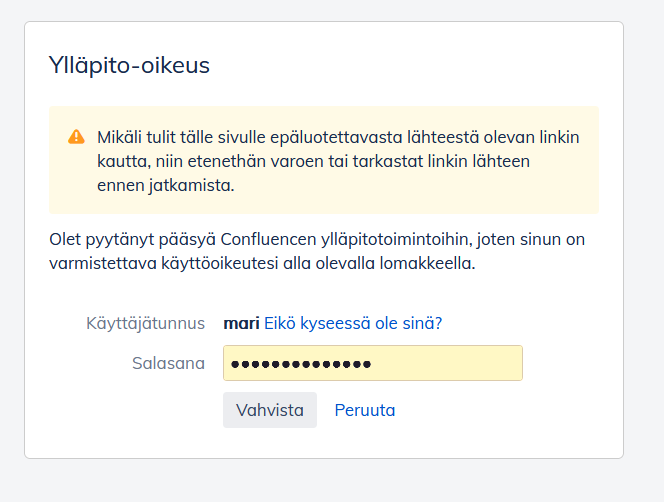Click the bold username mari
The height and width of the screenshot is (502, 664).
tap(240, 323)
